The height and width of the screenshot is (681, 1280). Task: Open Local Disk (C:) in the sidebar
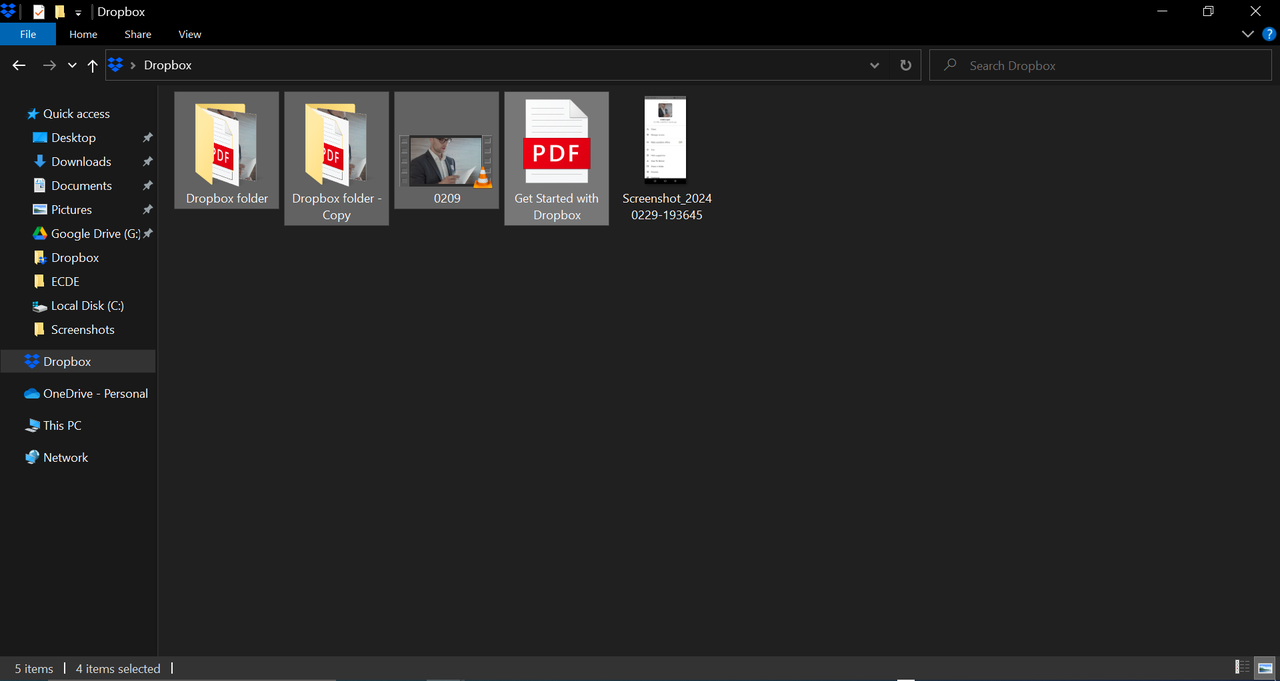tap(87, 306)
